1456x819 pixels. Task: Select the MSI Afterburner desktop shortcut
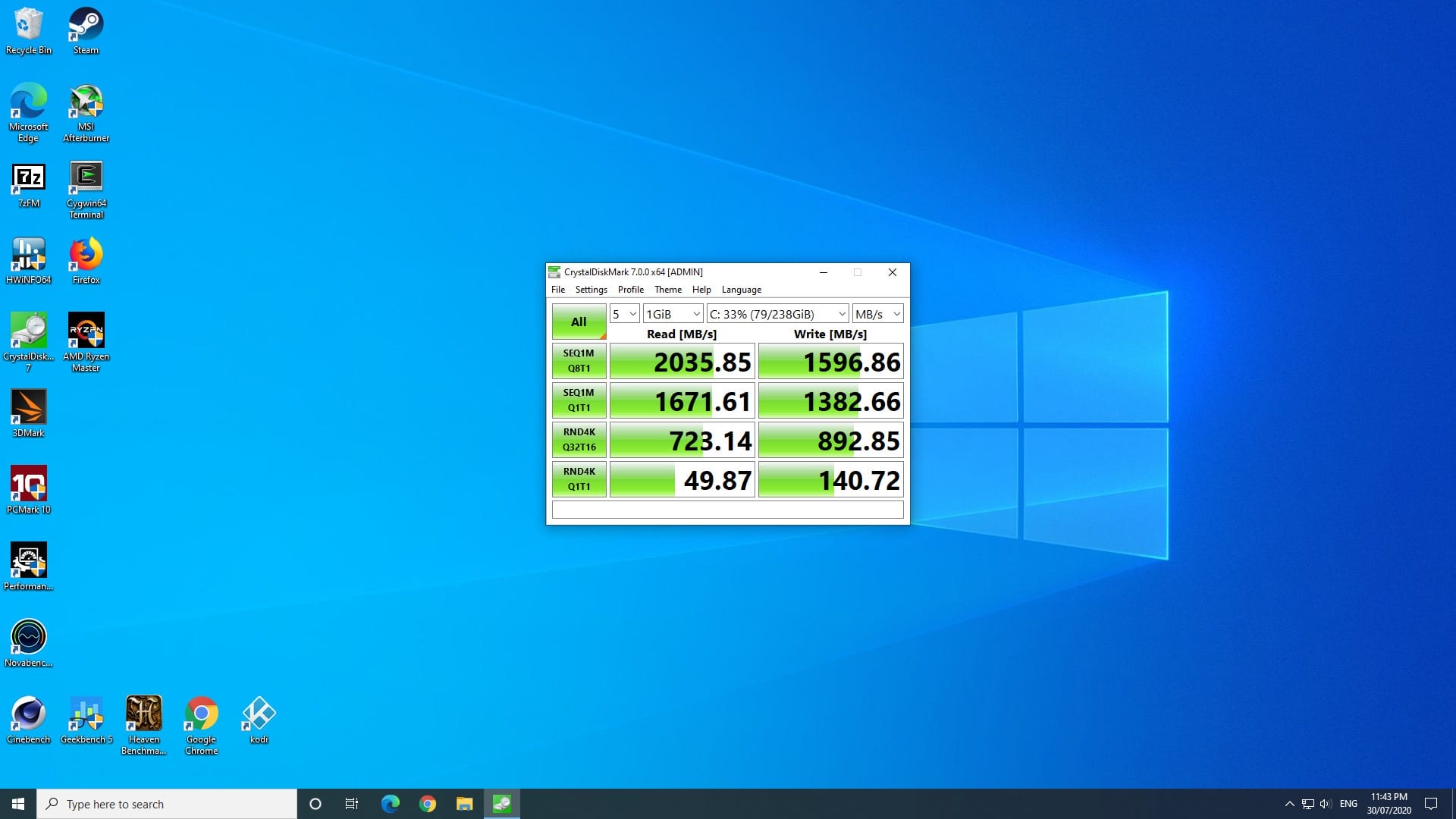coord(86,112)
